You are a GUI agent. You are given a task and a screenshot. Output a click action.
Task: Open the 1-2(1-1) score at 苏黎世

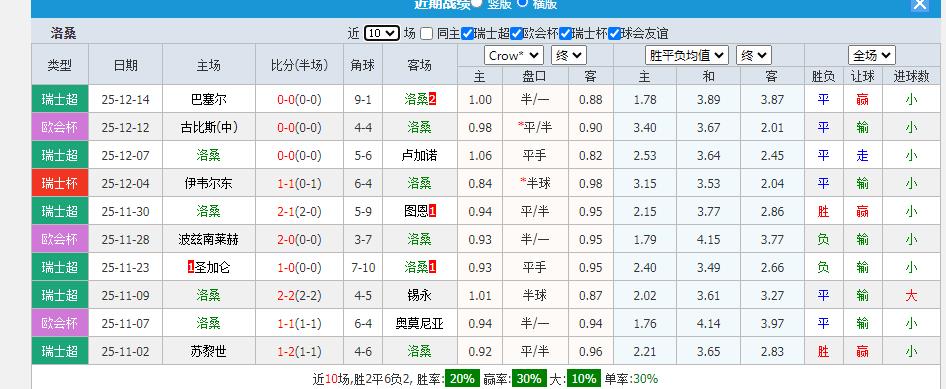coord(300,352)
